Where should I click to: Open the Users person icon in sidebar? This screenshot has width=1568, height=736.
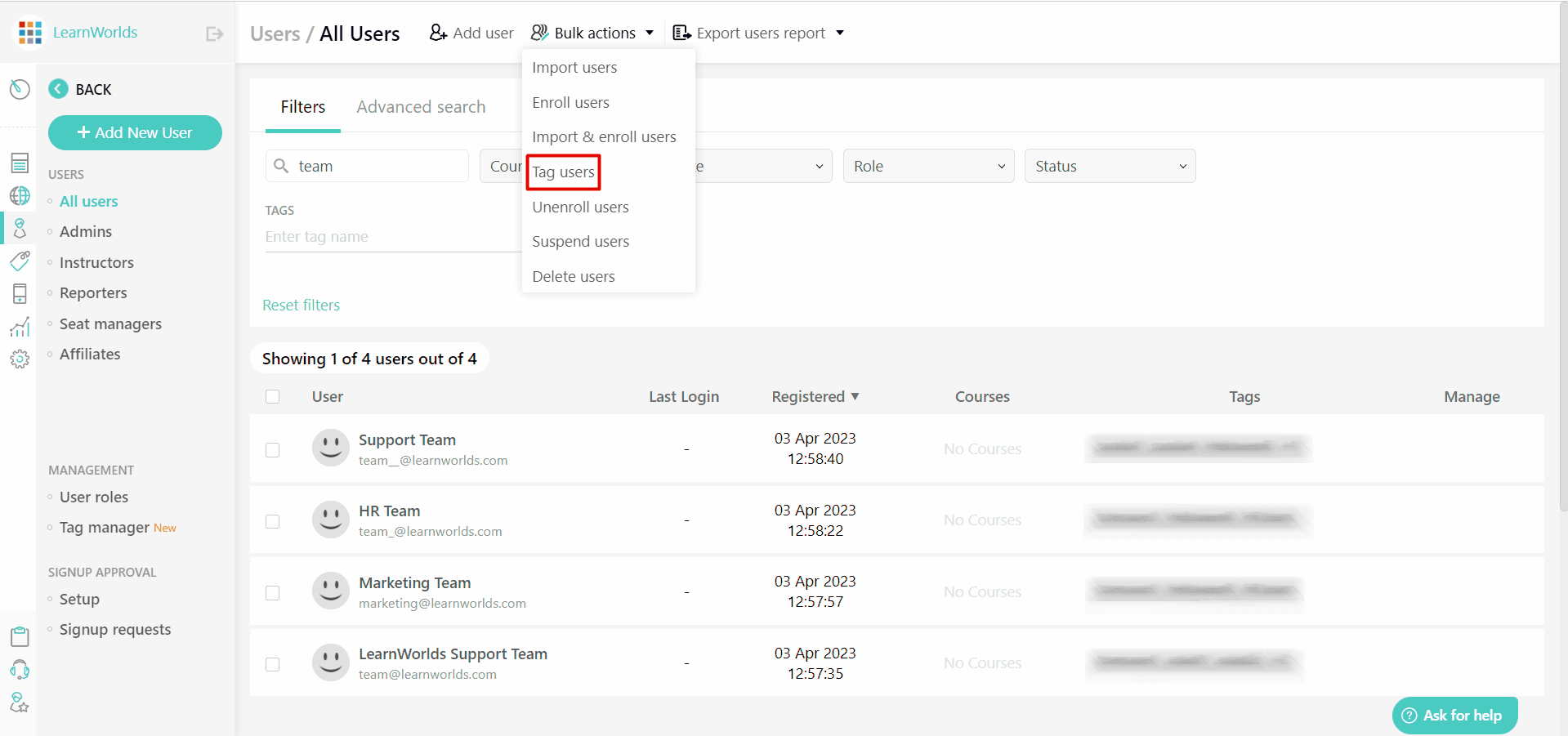(20, 228)
